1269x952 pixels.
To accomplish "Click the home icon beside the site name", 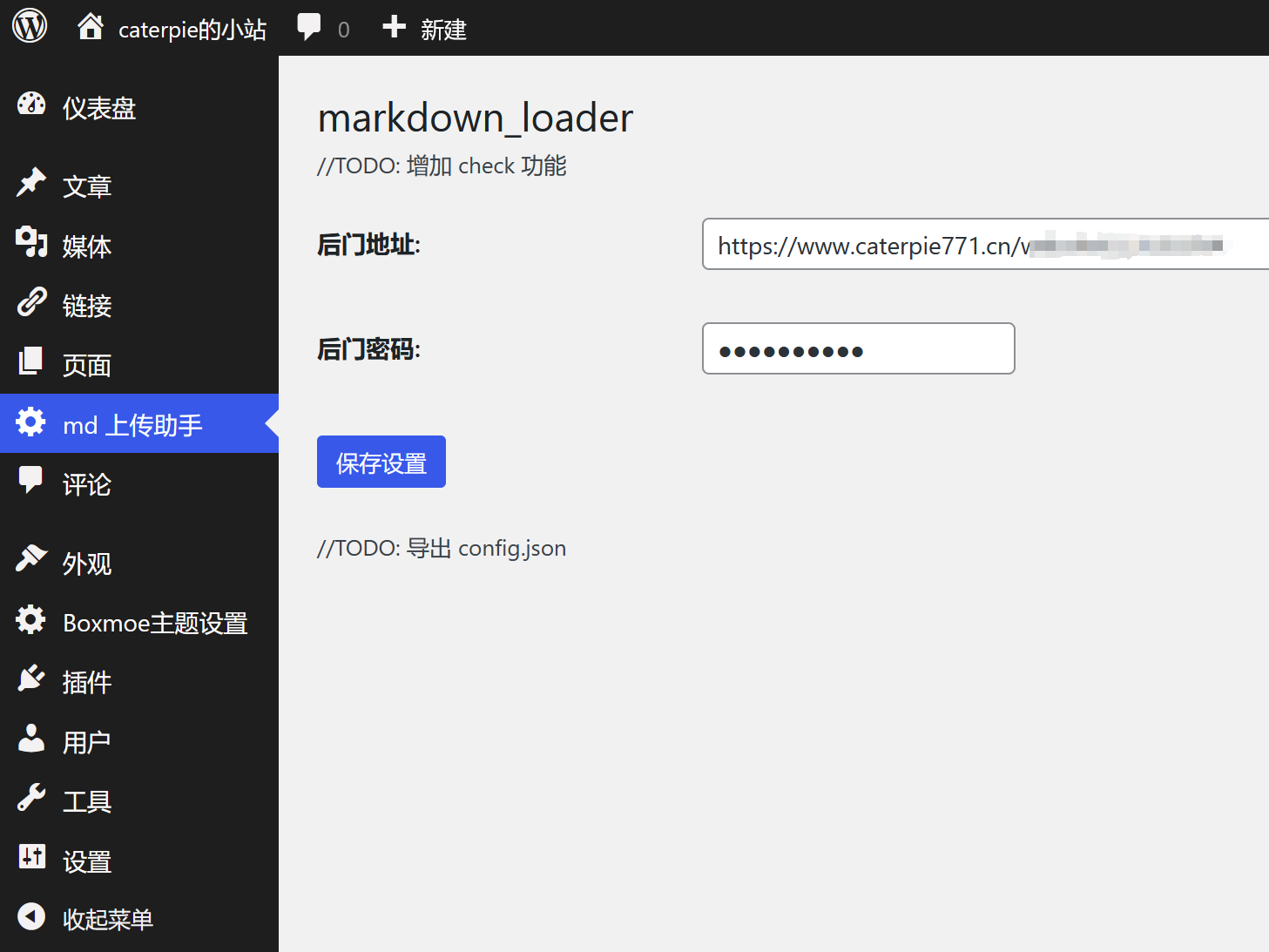I will [91, 27].
